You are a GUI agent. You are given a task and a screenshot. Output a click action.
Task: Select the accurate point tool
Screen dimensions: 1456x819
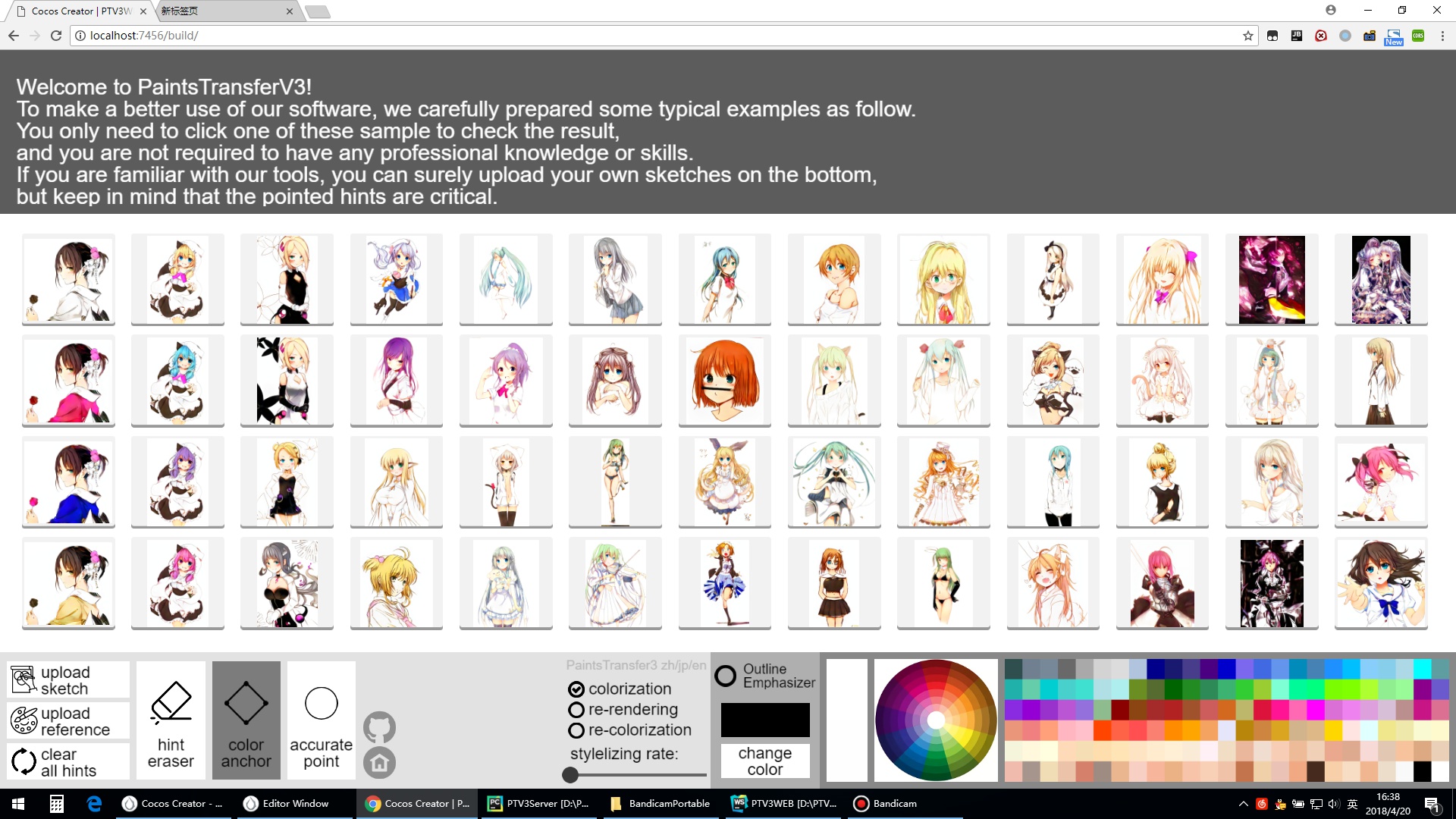(x=321, y=720)
